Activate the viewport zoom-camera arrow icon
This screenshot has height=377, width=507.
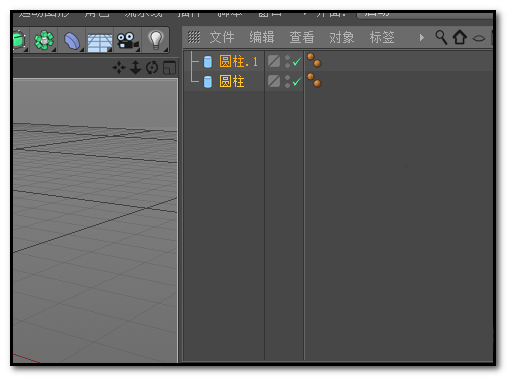coord(135,68)
